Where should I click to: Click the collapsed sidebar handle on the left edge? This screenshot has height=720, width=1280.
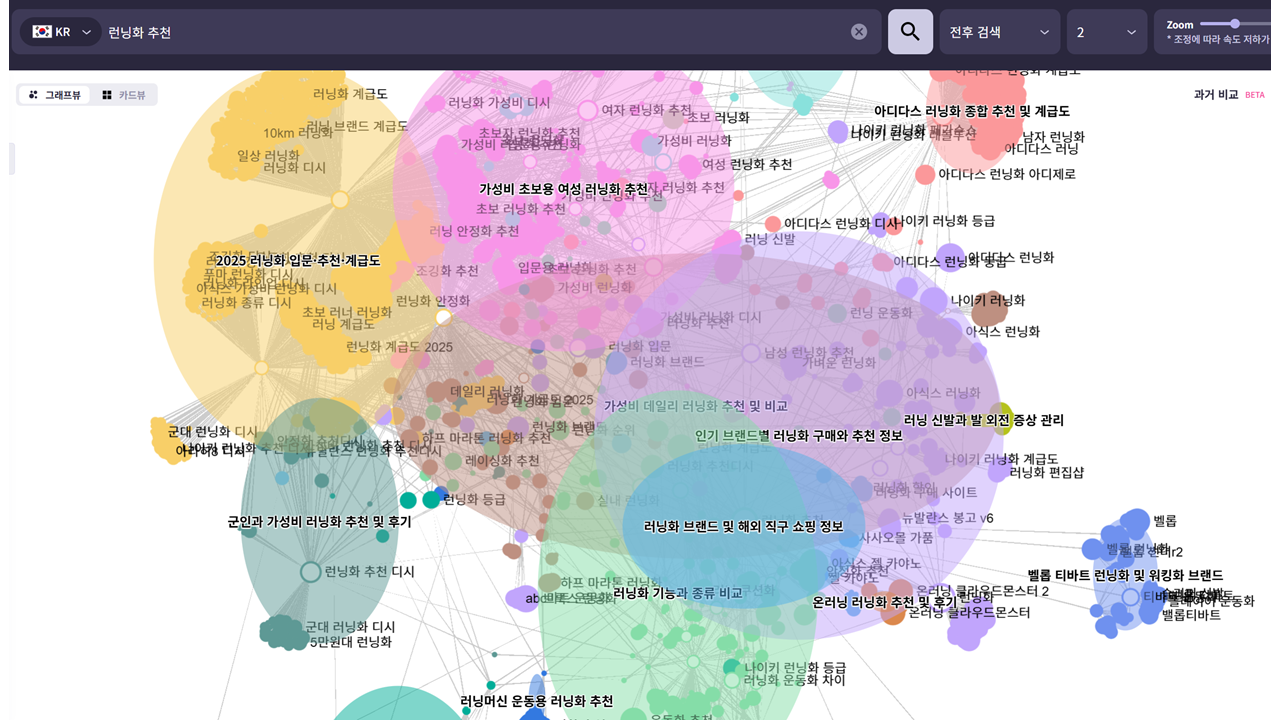pos(11,158)
